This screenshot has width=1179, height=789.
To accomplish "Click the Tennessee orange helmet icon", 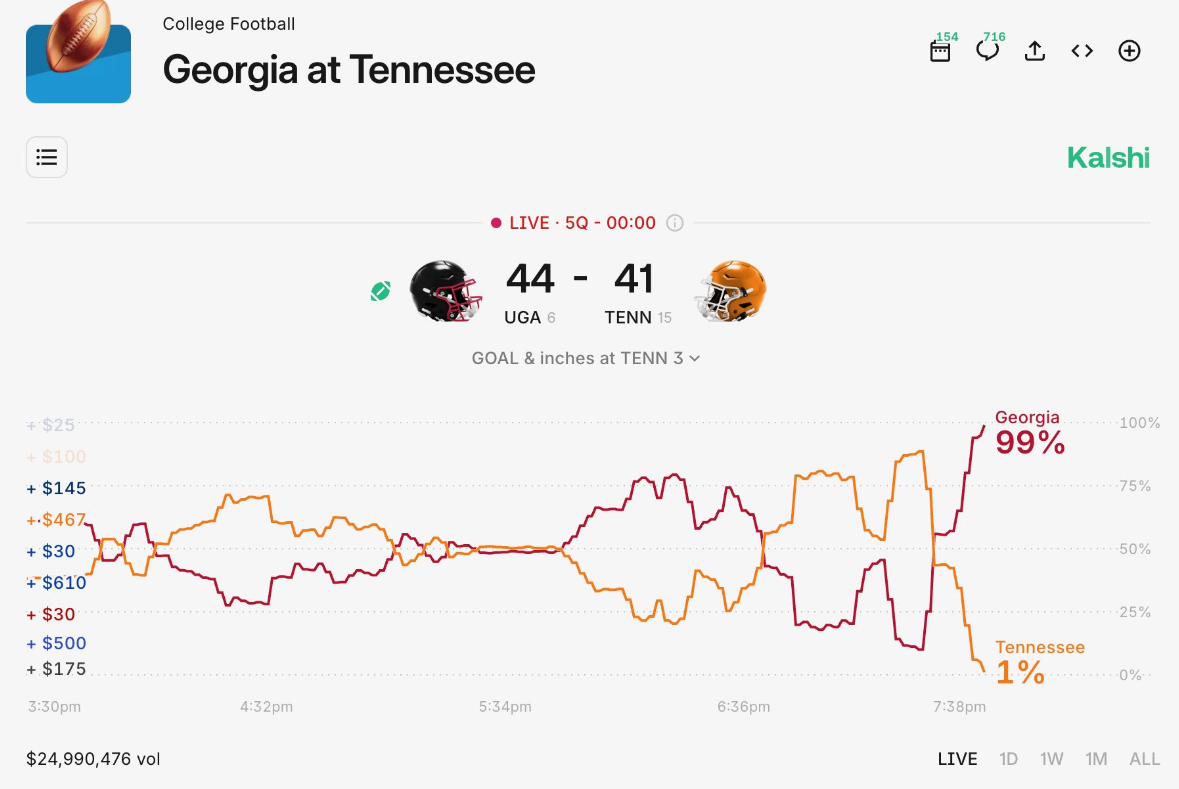I will 731,290.
